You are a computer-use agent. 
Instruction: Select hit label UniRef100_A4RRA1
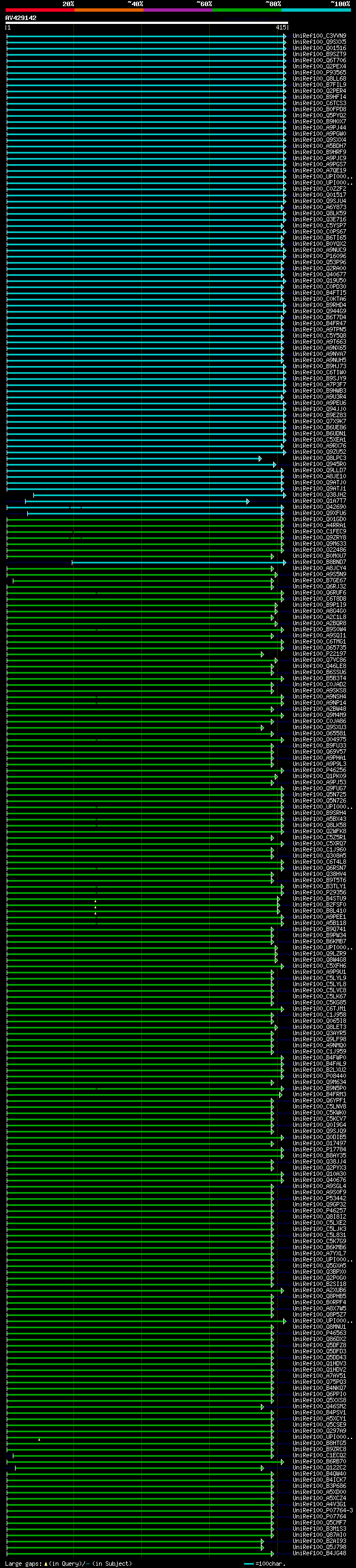pos(319,525)
